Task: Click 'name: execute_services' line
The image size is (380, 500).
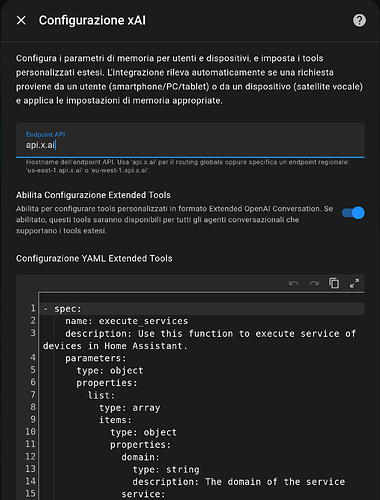Action: pyautogui.click(x=126, y=321)
